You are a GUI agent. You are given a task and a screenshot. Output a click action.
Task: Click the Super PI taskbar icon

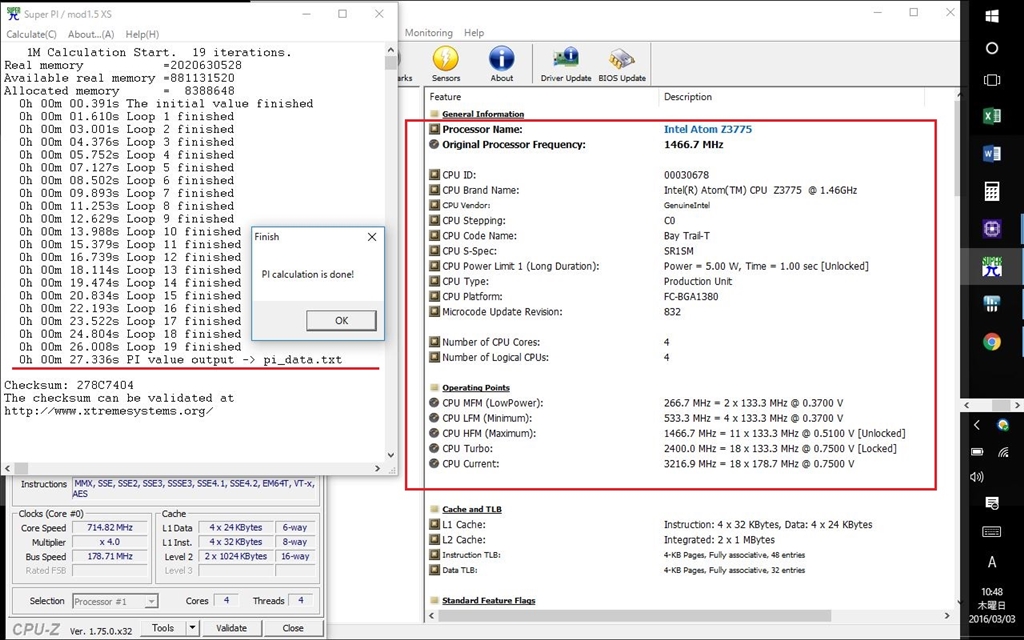(992, 265)
